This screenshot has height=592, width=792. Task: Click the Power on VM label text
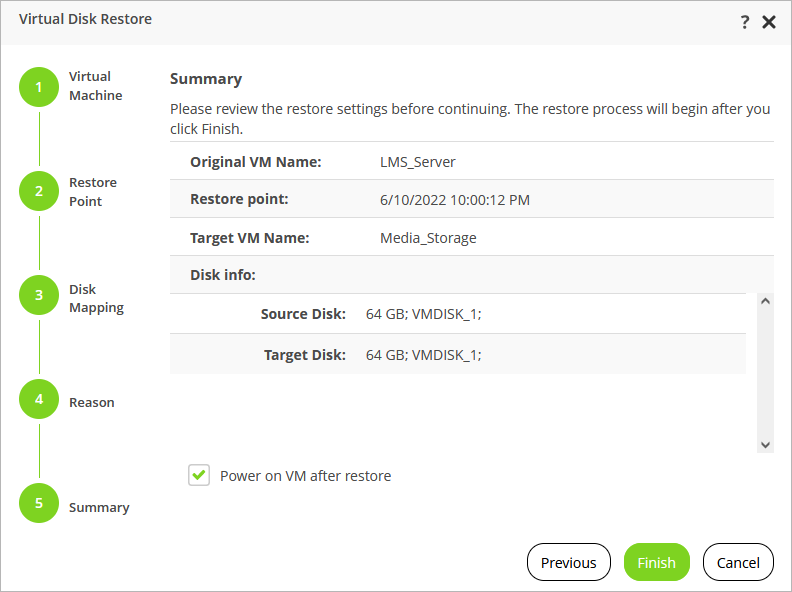(305, 476)
